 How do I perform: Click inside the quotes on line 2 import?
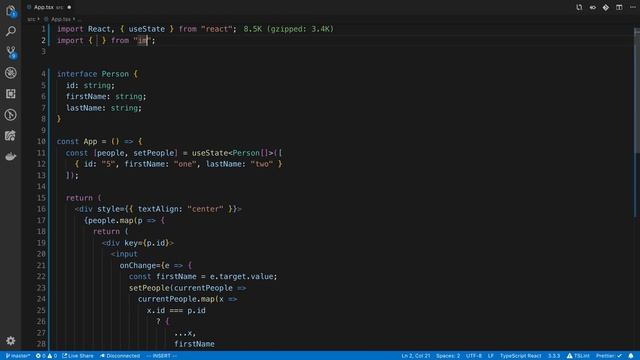[142, 40]
